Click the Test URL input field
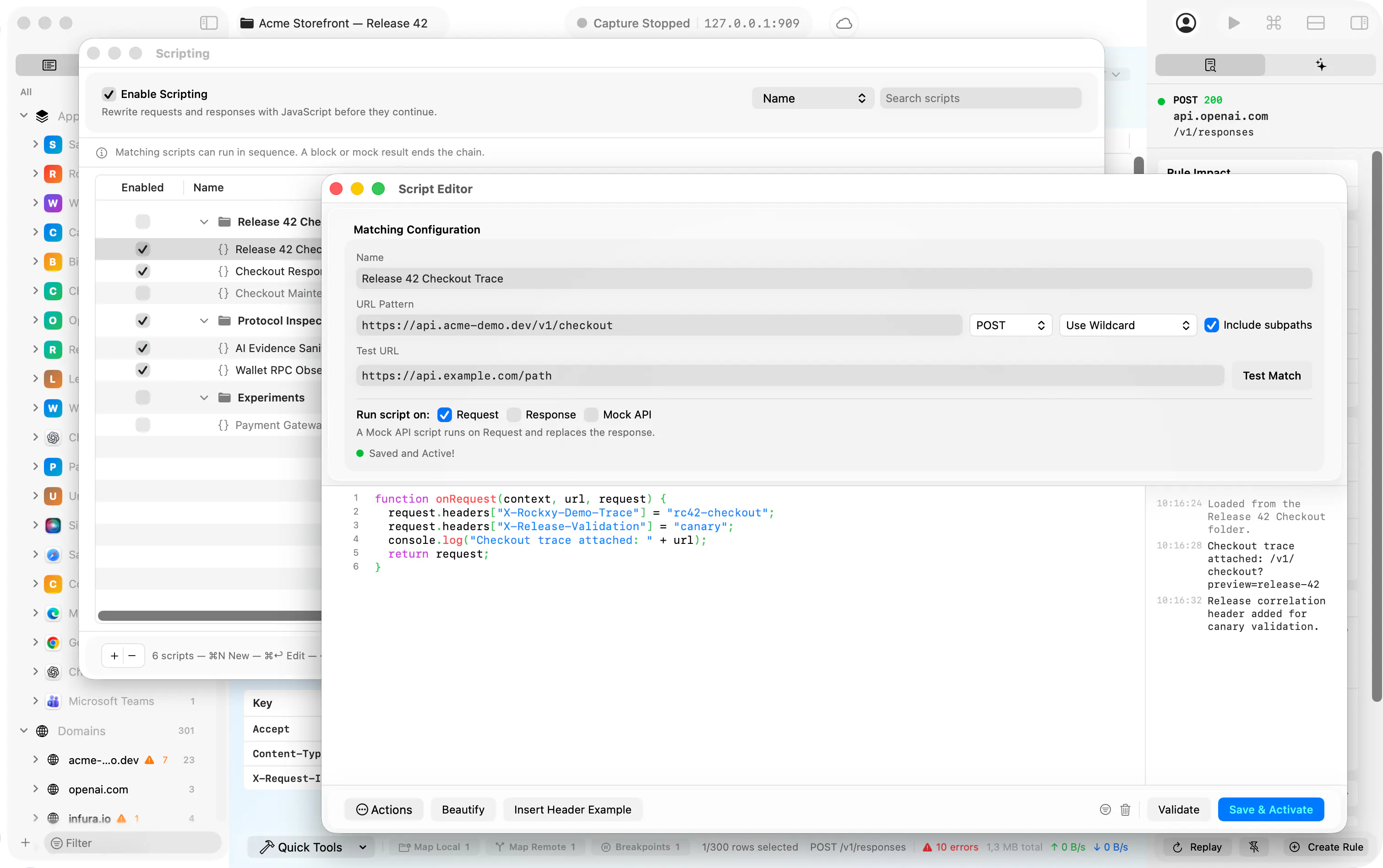1383x868 pixels. (x=790, y=375)
